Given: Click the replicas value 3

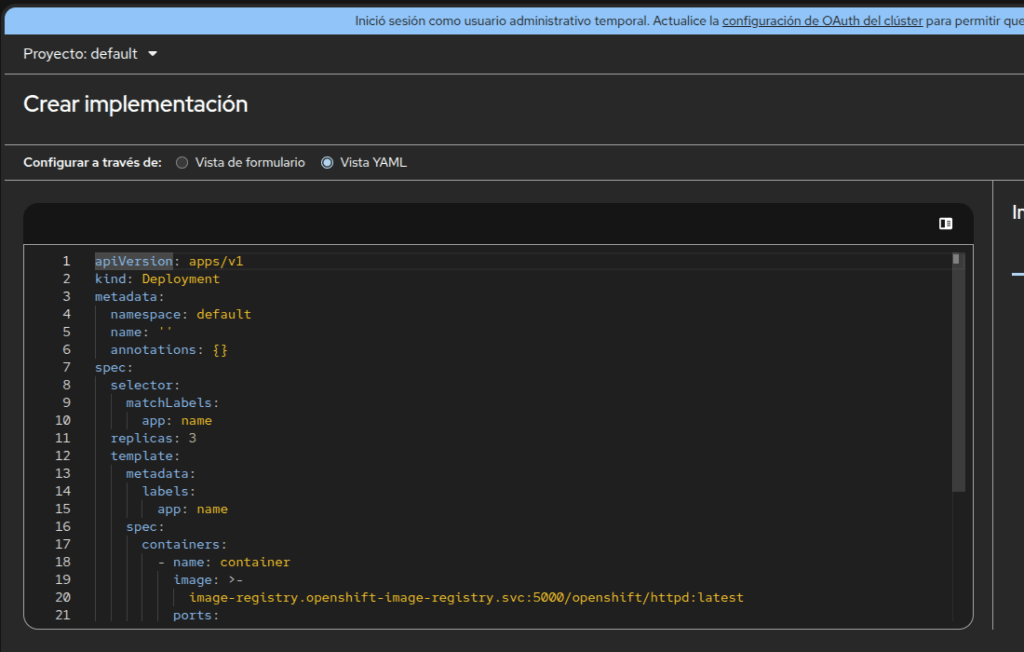Looking at the screenshot, I should click(x=192, y=438).
